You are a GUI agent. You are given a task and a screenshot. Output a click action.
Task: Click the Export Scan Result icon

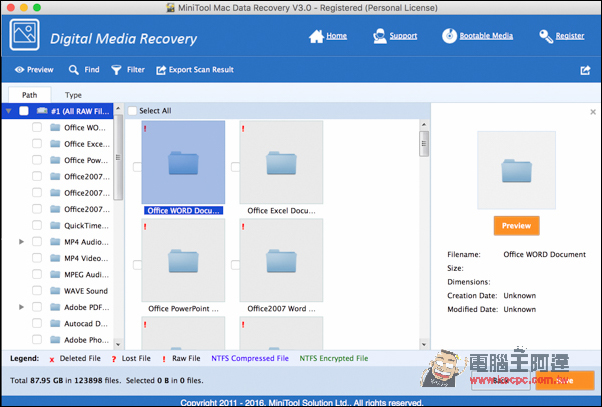tap(161, 70)
